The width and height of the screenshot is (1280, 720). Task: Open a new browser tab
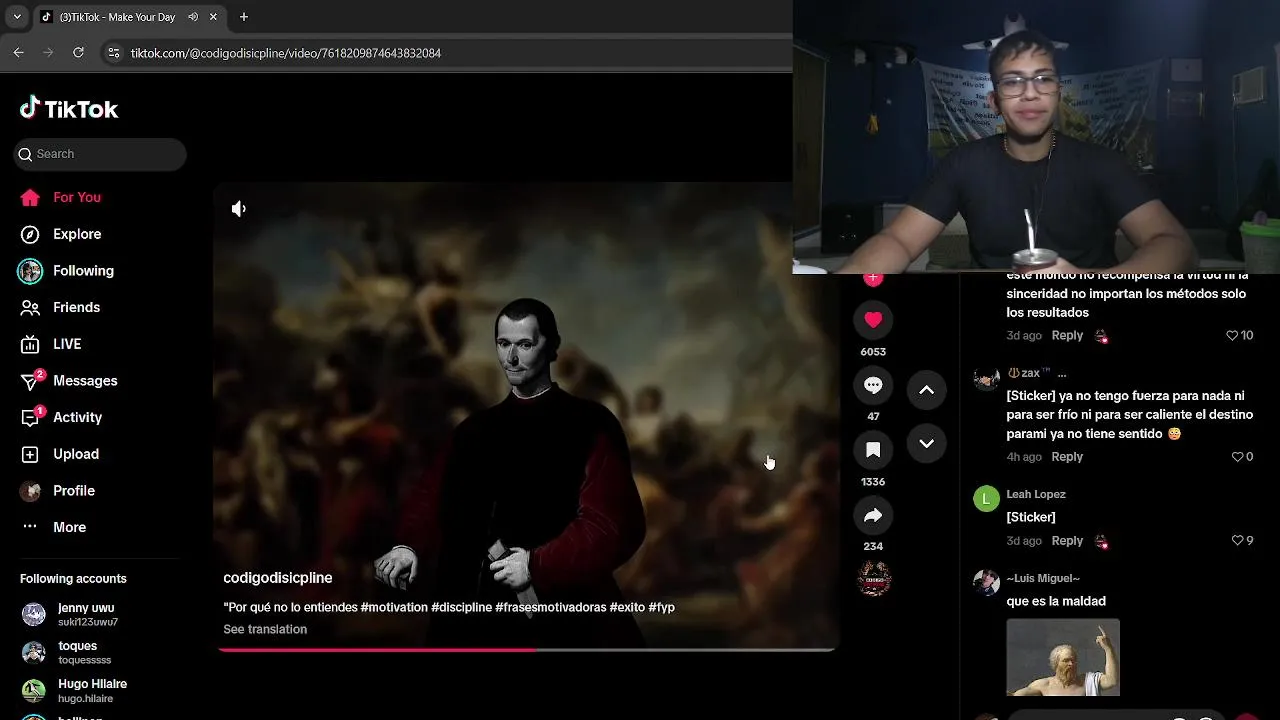[244, 17]
